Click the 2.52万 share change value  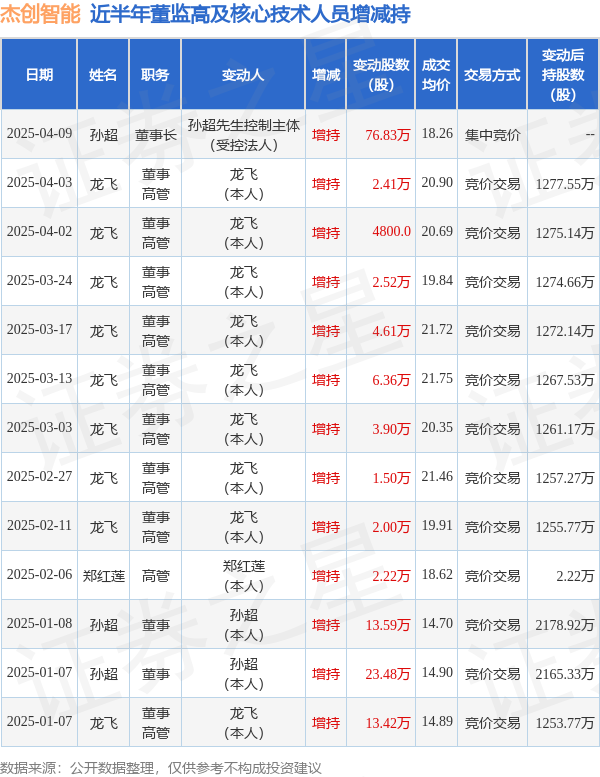pos(391,282)
